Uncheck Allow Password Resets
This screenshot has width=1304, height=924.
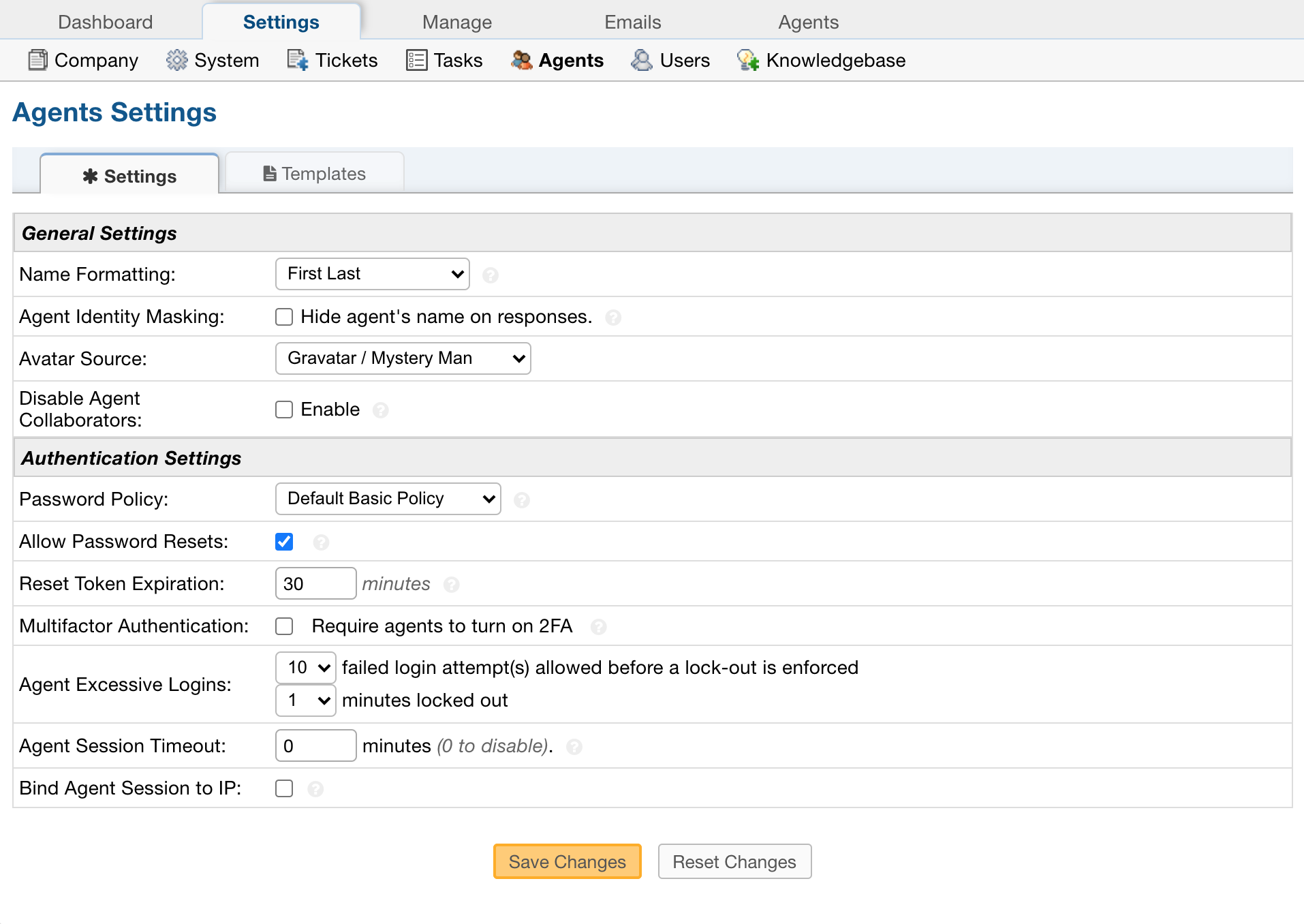(284, 542)
